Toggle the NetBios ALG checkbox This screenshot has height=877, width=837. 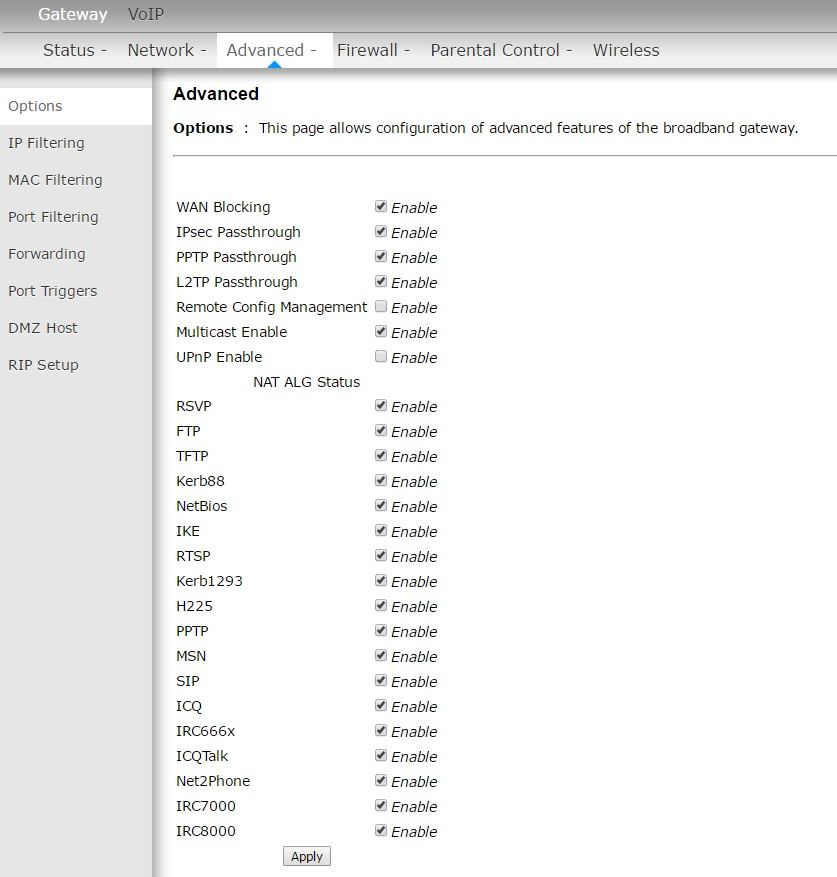(x=381, y=506)
